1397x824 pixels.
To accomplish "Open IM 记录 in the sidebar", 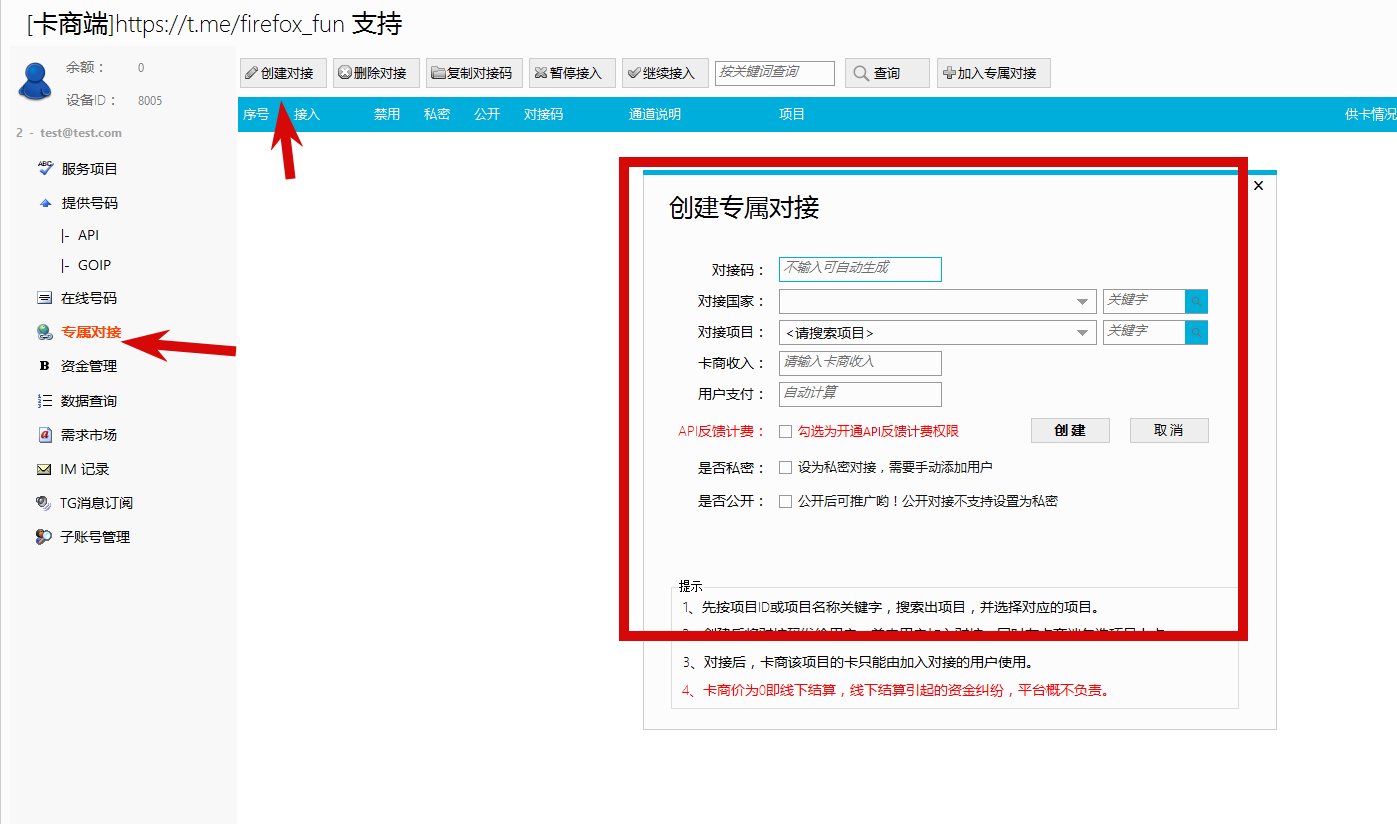I will [85, 469].
